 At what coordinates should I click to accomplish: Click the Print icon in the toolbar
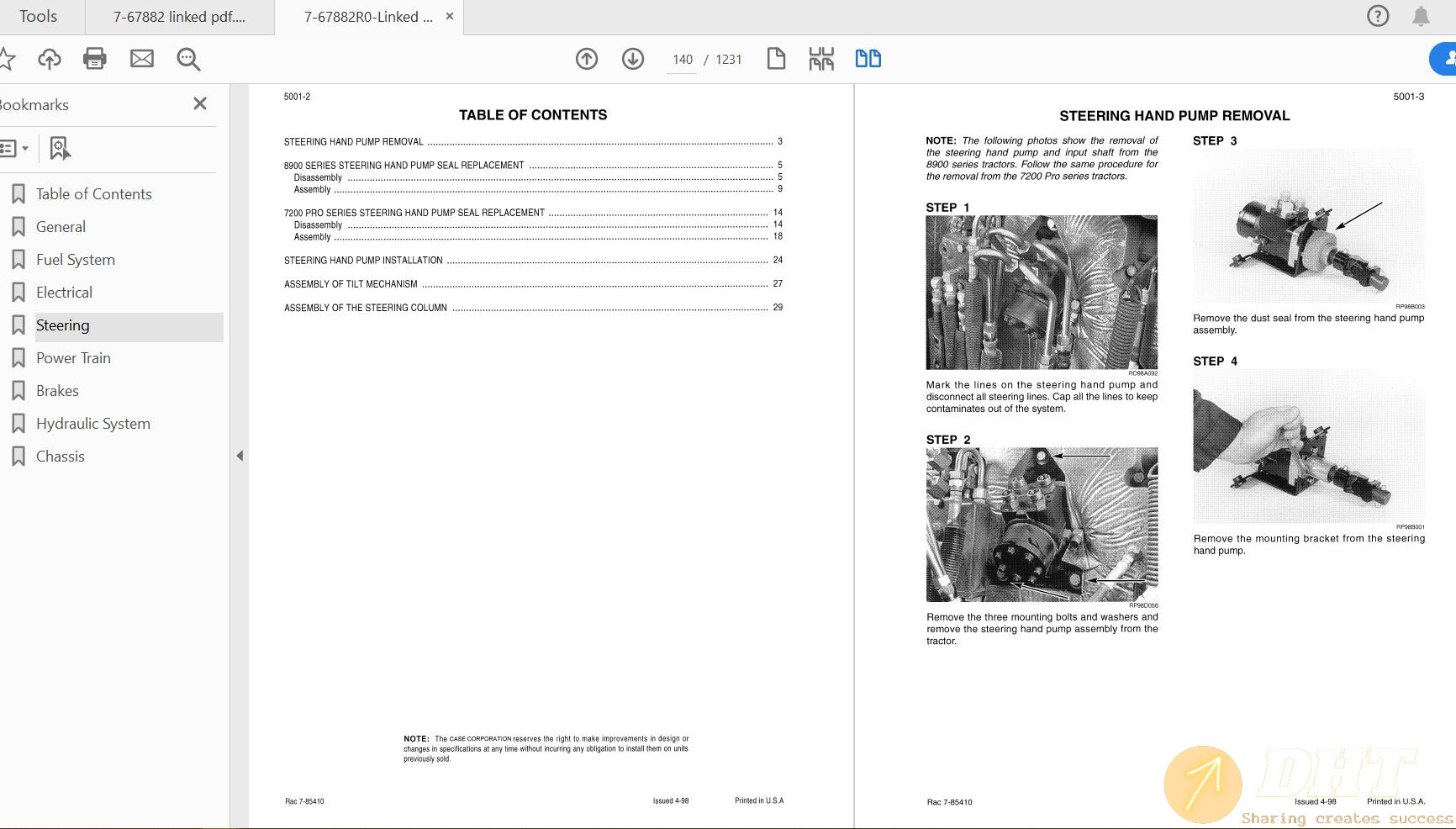coord(95,59)
